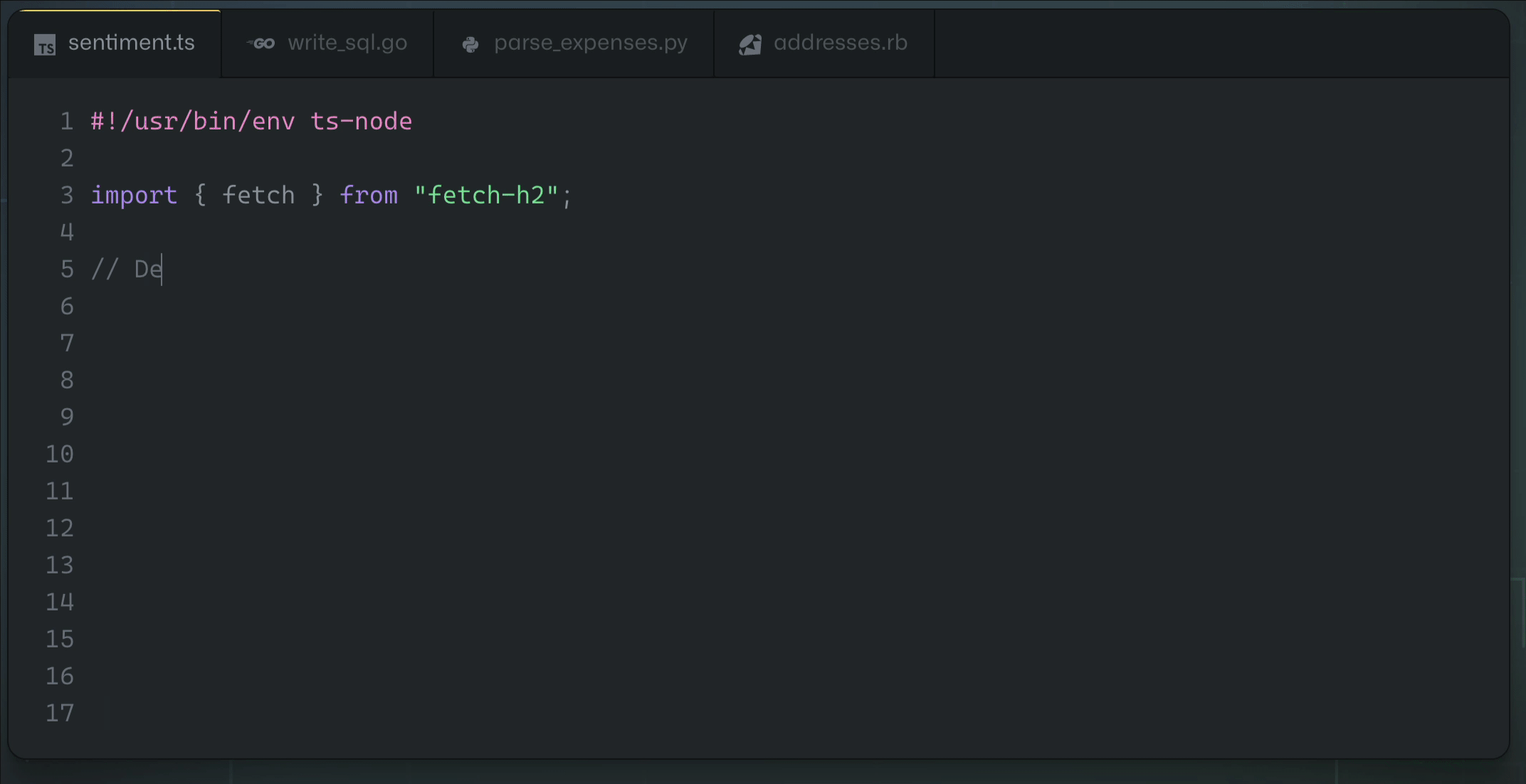Click line number 3 in the gutter
1526x784 pixels.
(x=66, y=195)
